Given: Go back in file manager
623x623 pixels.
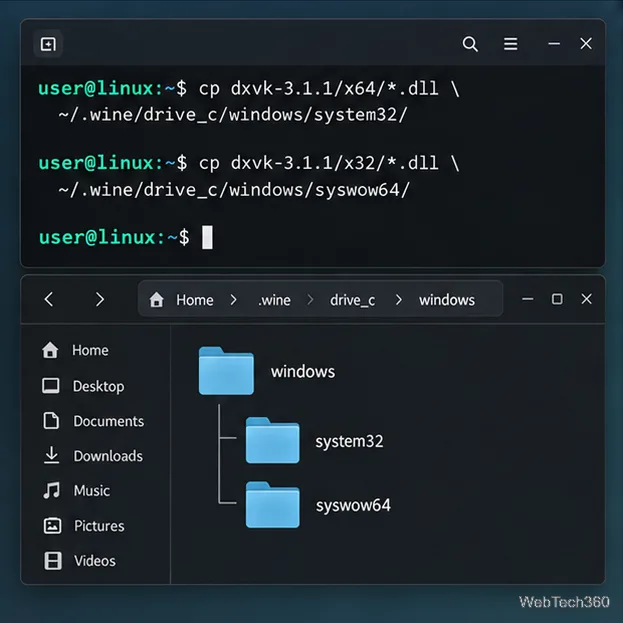Looking at the screenshot, I should 49,299.
